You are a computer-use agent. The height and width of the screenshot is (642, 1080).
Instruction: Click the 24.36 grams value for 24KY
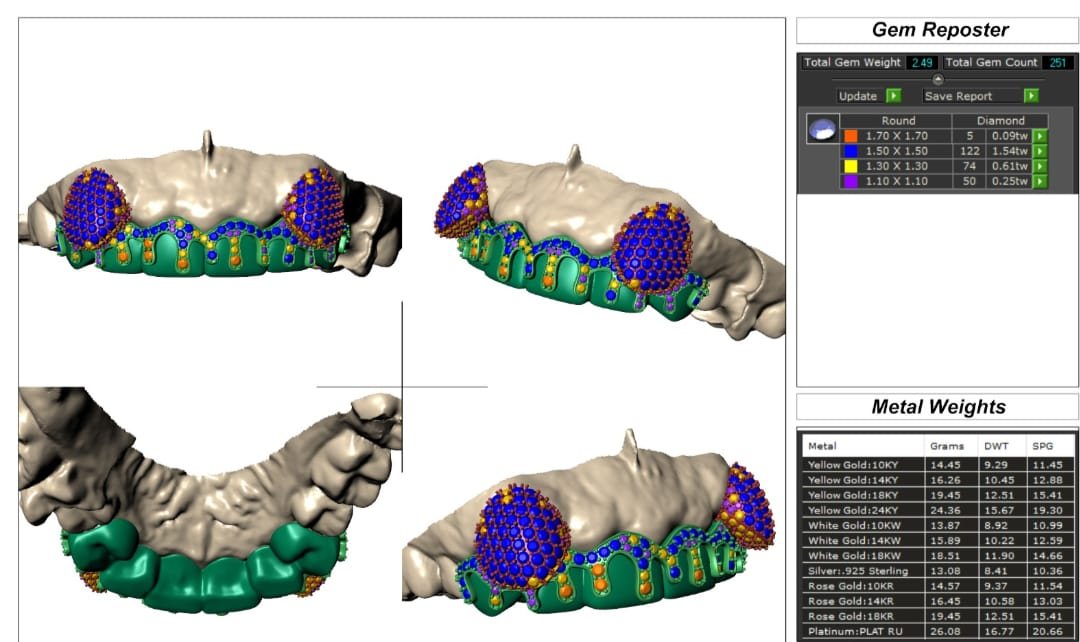(x=944, y=510)
